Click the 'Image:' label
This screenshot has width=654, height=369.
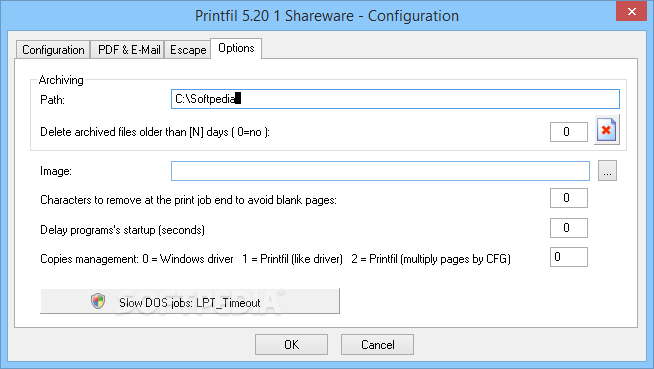point(56,171)
